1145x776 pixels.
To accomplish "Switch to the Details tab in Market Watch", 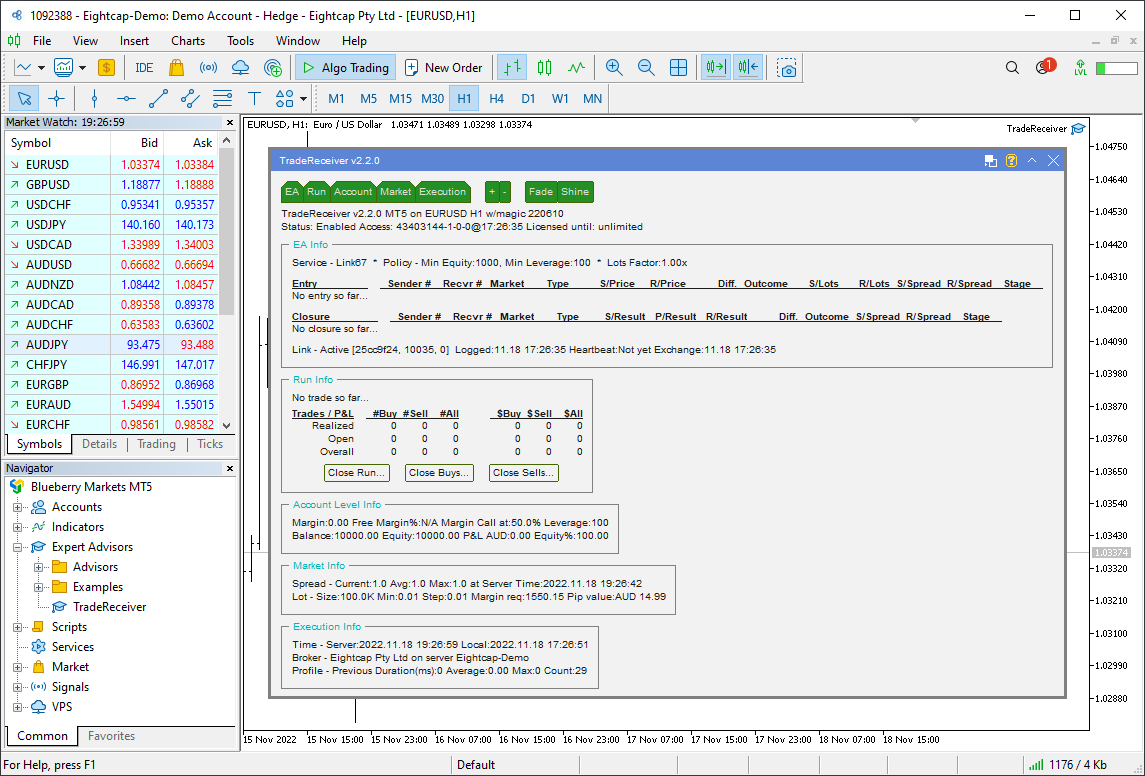I will point(99,444).
